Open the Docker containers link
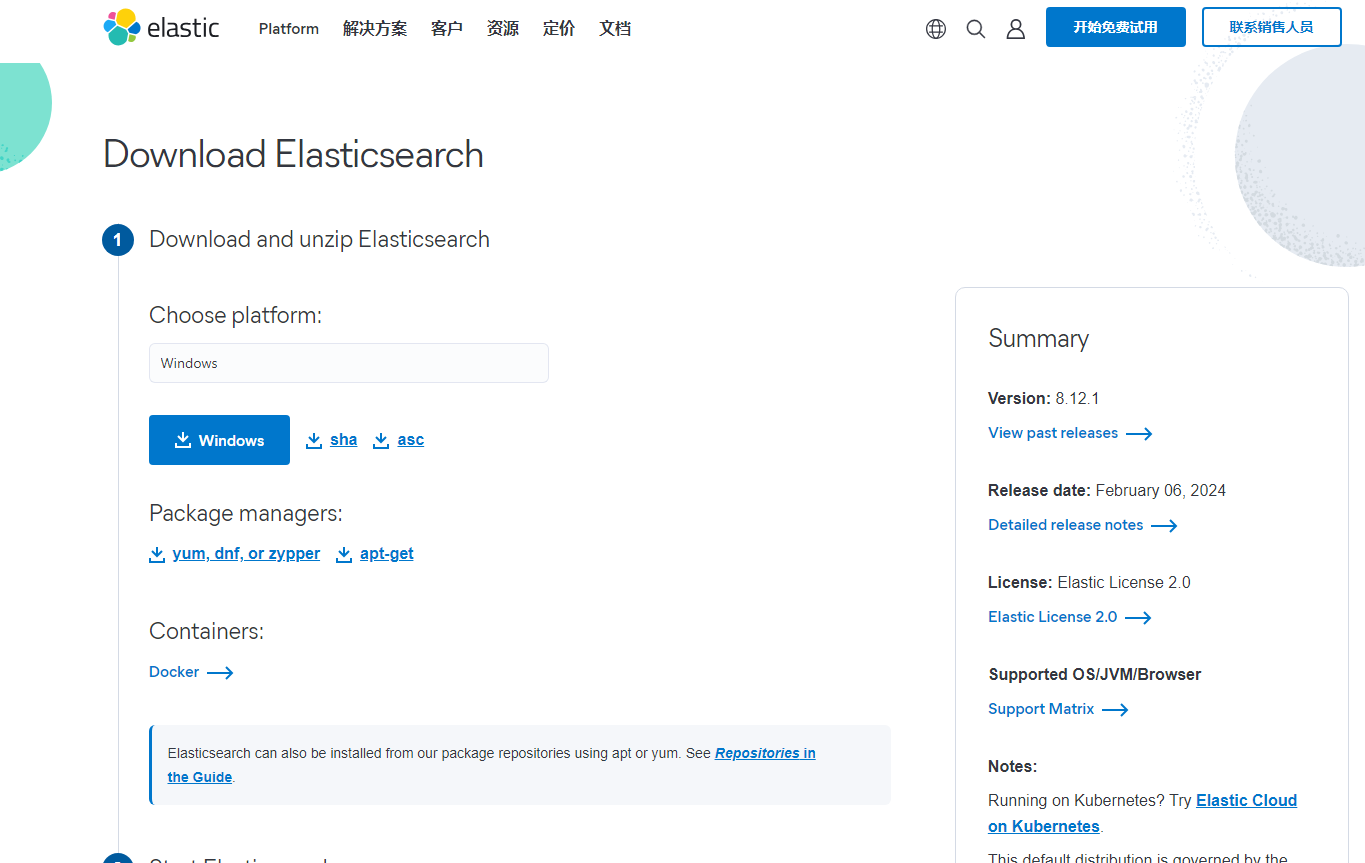The width and height of the screenshot is (1365, 863). [x=174, y=672]
